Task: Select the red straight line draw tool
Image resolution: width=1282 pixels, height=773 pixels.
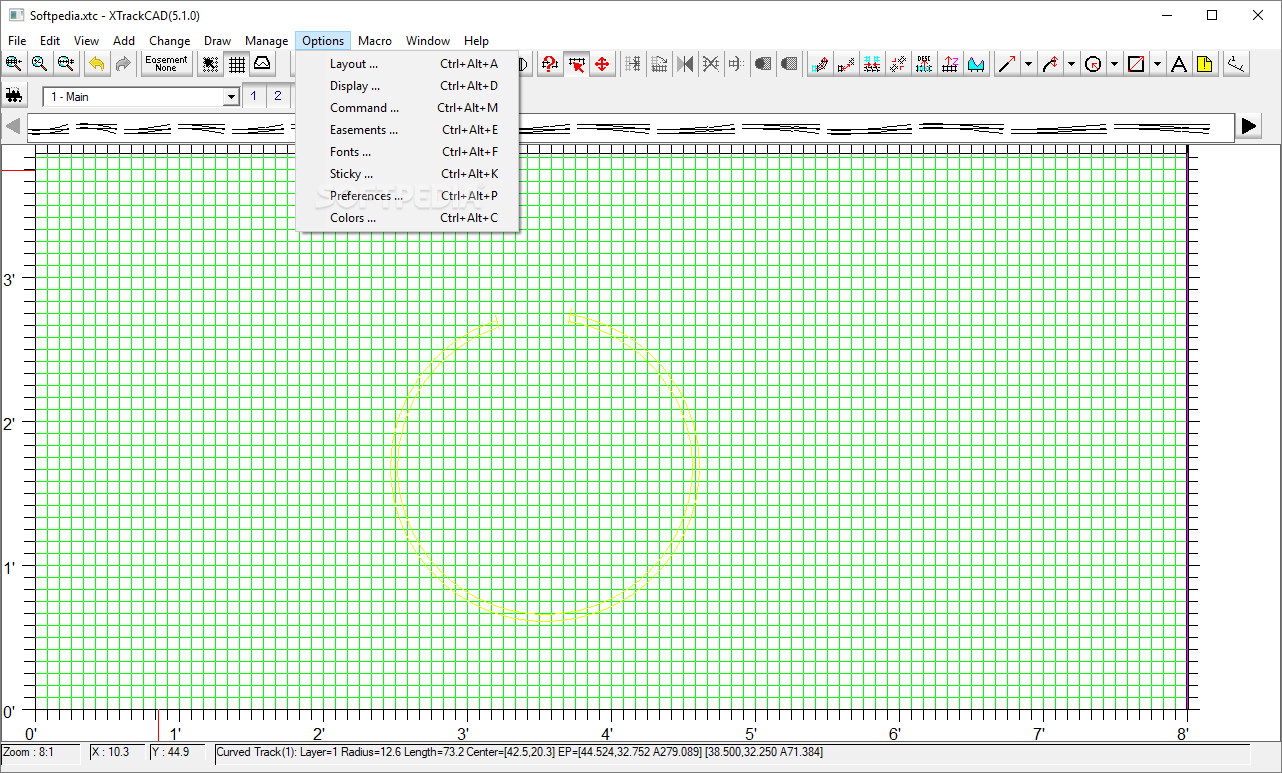Action: 1007,64
